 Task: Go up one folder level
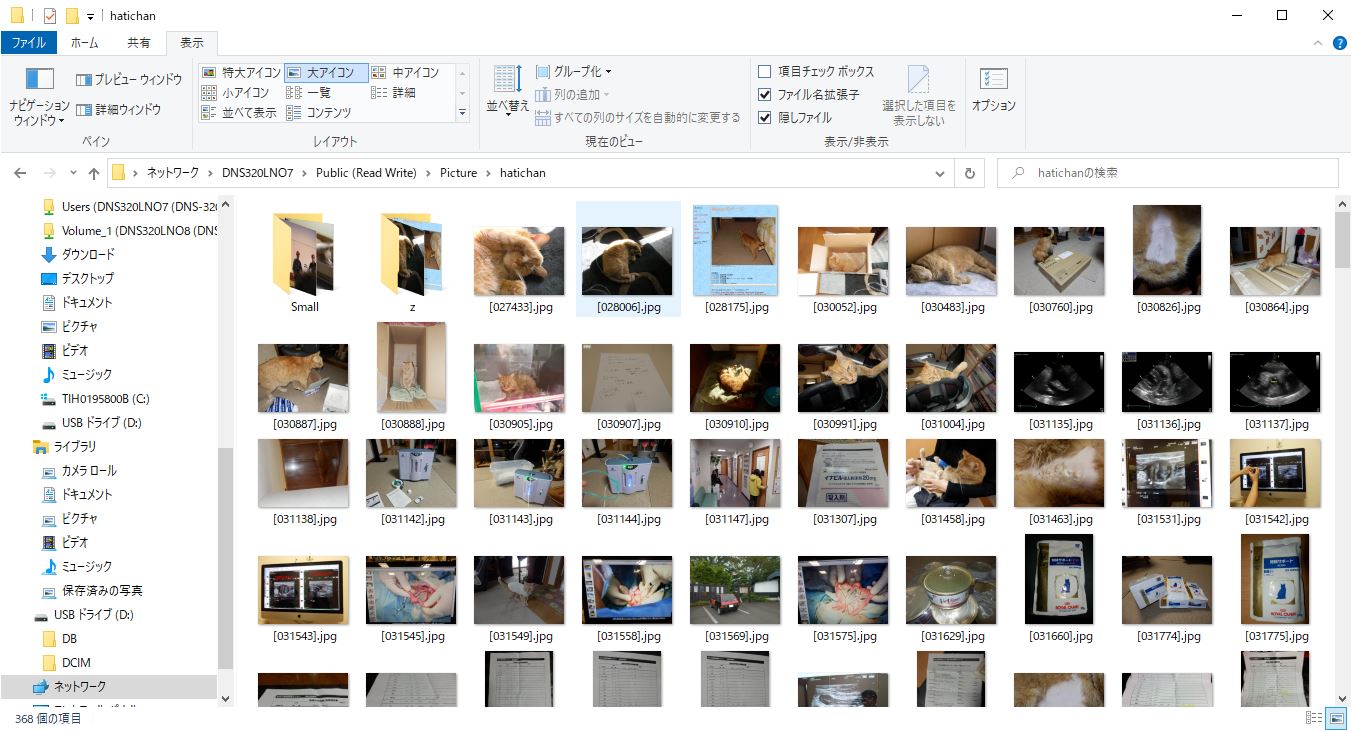pos(94,173)
